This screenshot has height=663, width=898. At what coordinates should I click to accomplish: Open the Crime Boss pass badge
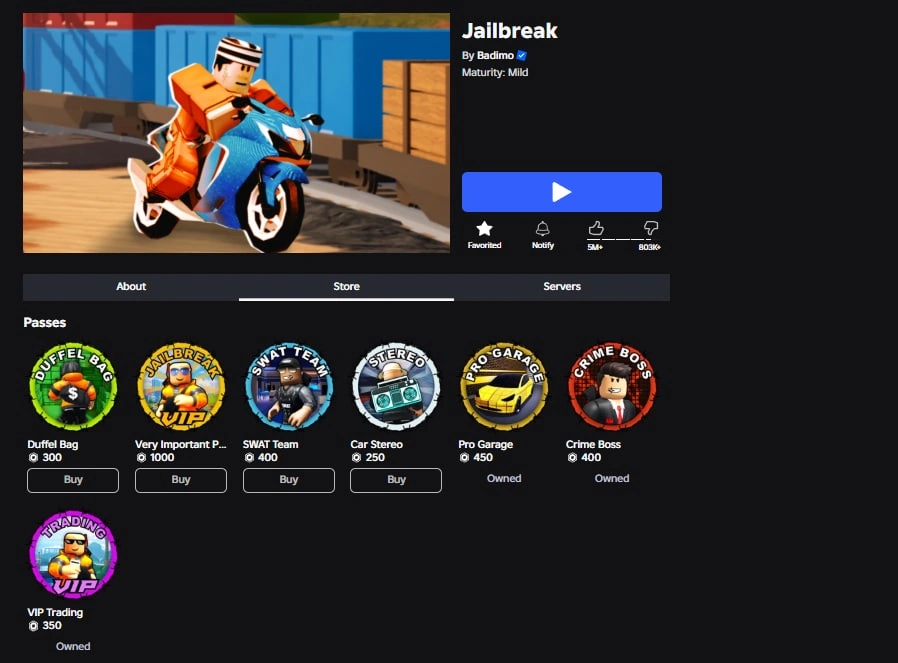pos(612,386)
